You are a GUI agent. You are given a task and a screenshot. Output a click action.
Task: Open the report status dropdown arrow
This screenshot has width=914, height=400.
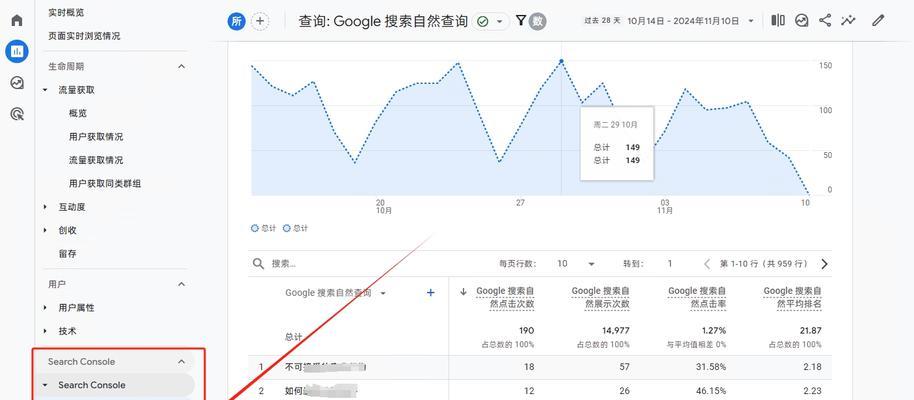point(500,22)
